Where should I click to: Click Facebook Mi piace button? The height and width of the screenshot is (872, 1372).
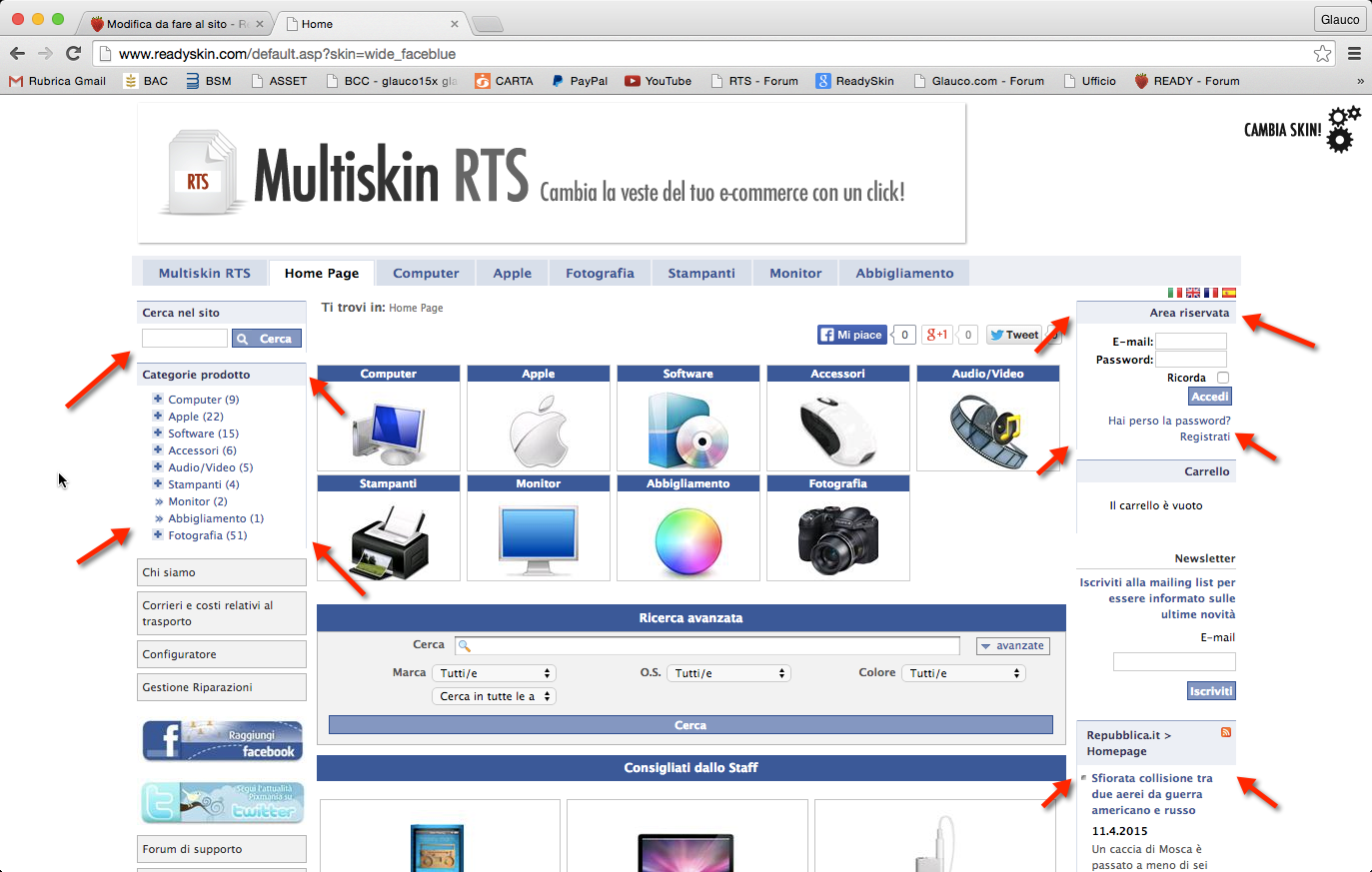(x=851, y=335)
